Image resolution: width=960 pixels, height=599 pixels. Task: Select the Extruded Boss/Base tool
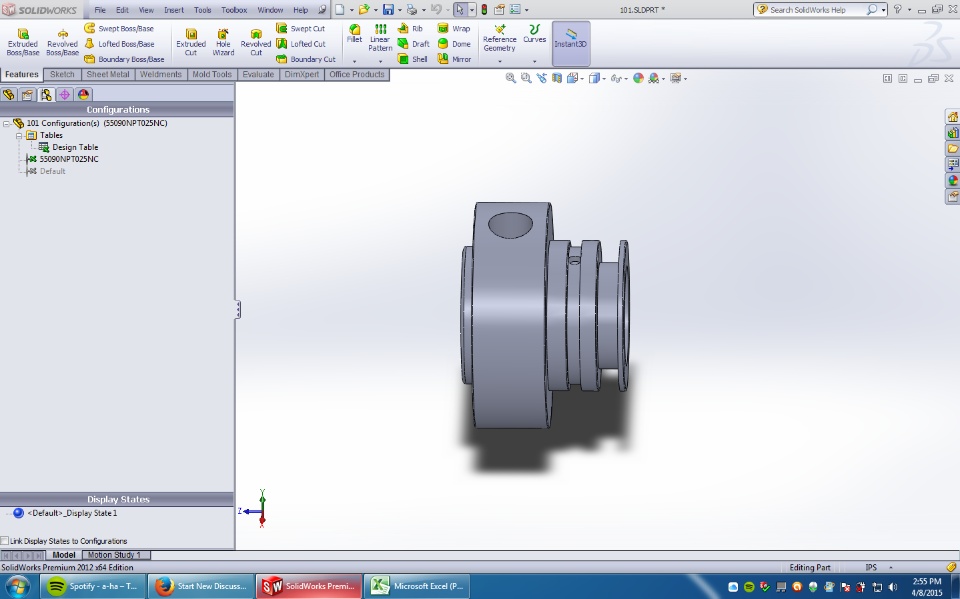(23, 42)
